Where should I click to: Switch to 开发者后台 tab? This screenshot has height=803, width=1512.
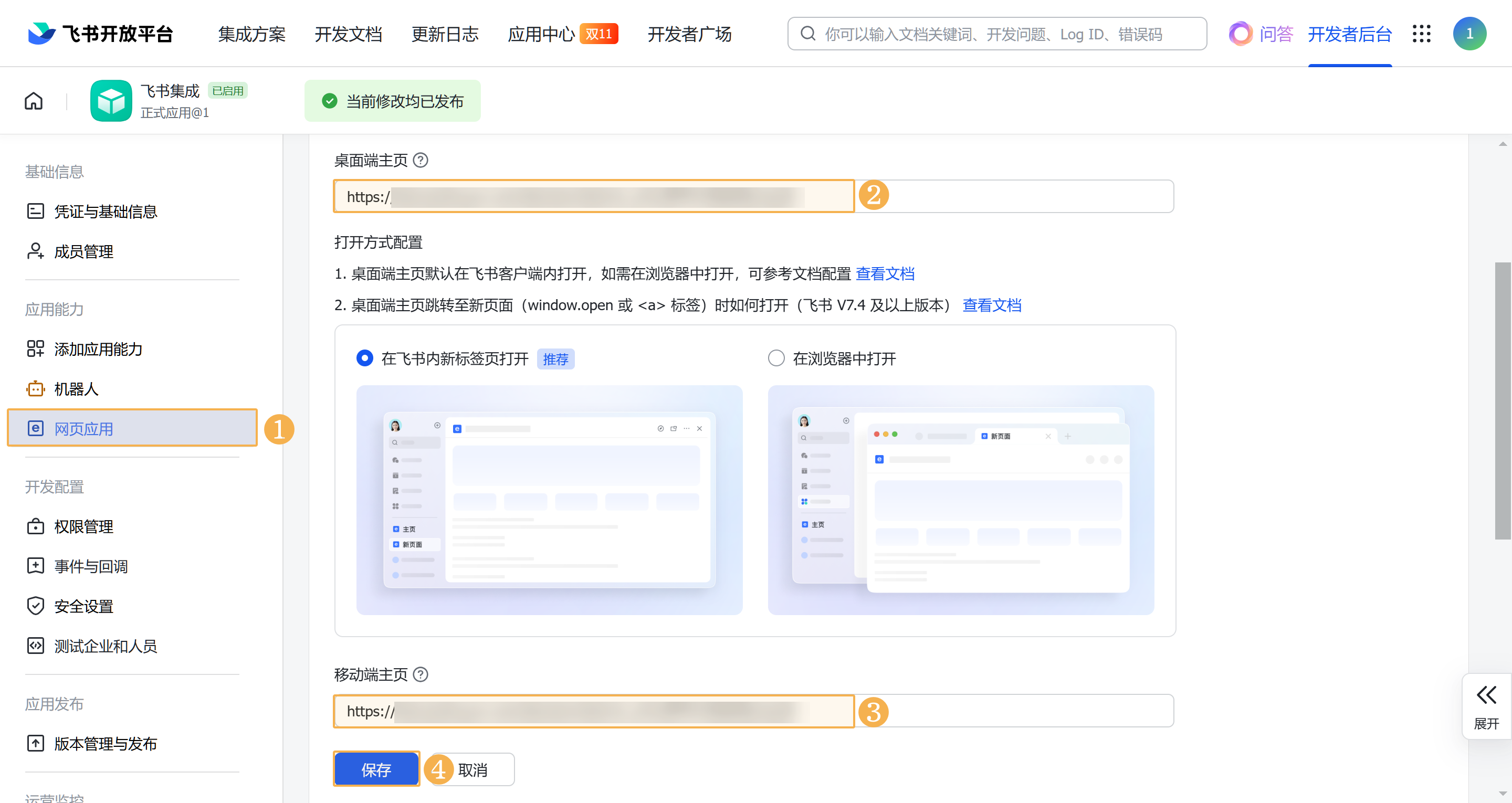point(1349,34)
